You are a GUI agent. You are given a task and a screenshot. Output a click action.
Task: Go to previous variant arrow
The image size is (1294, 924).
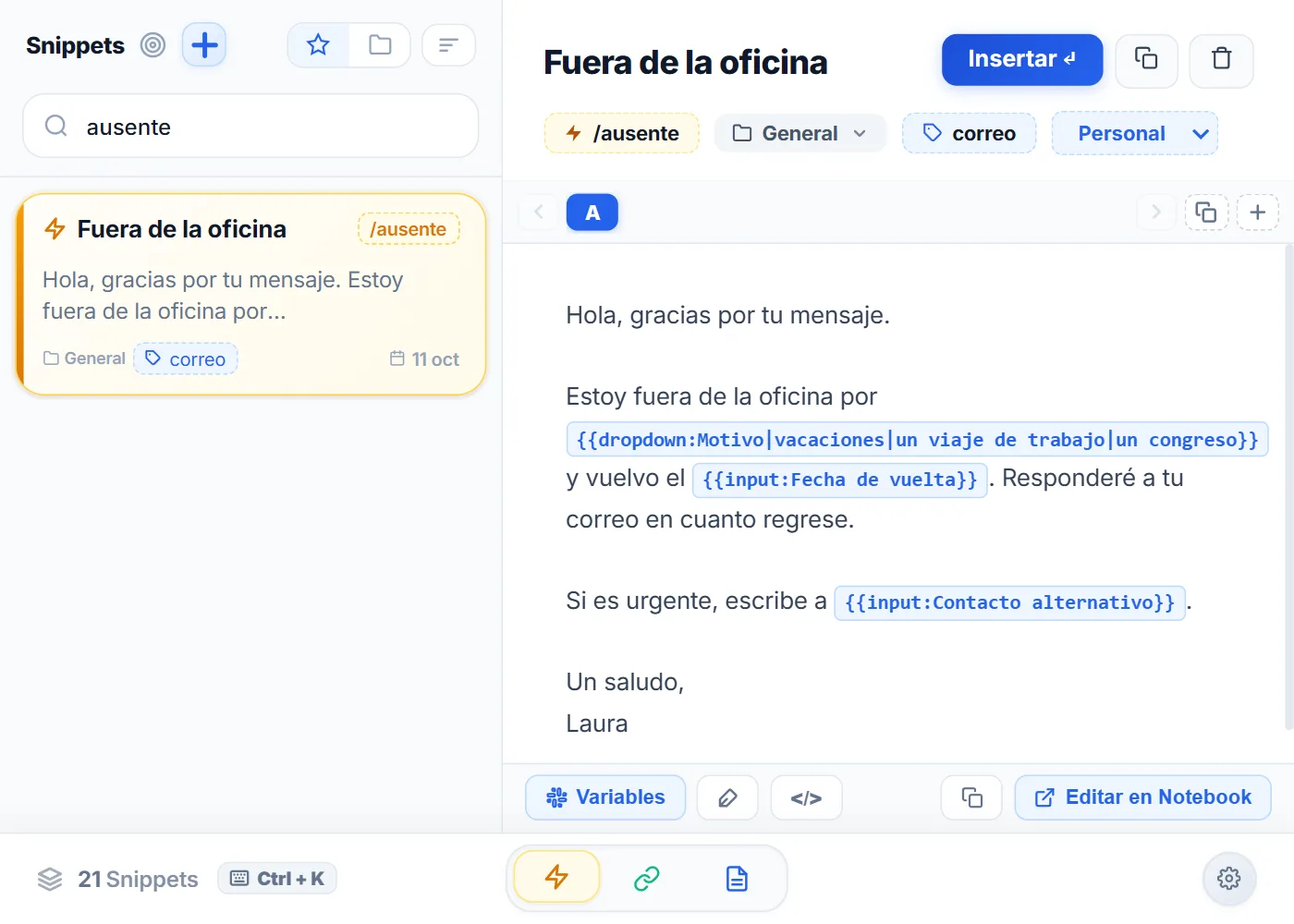pyautogui.click(x=538, y=212)
